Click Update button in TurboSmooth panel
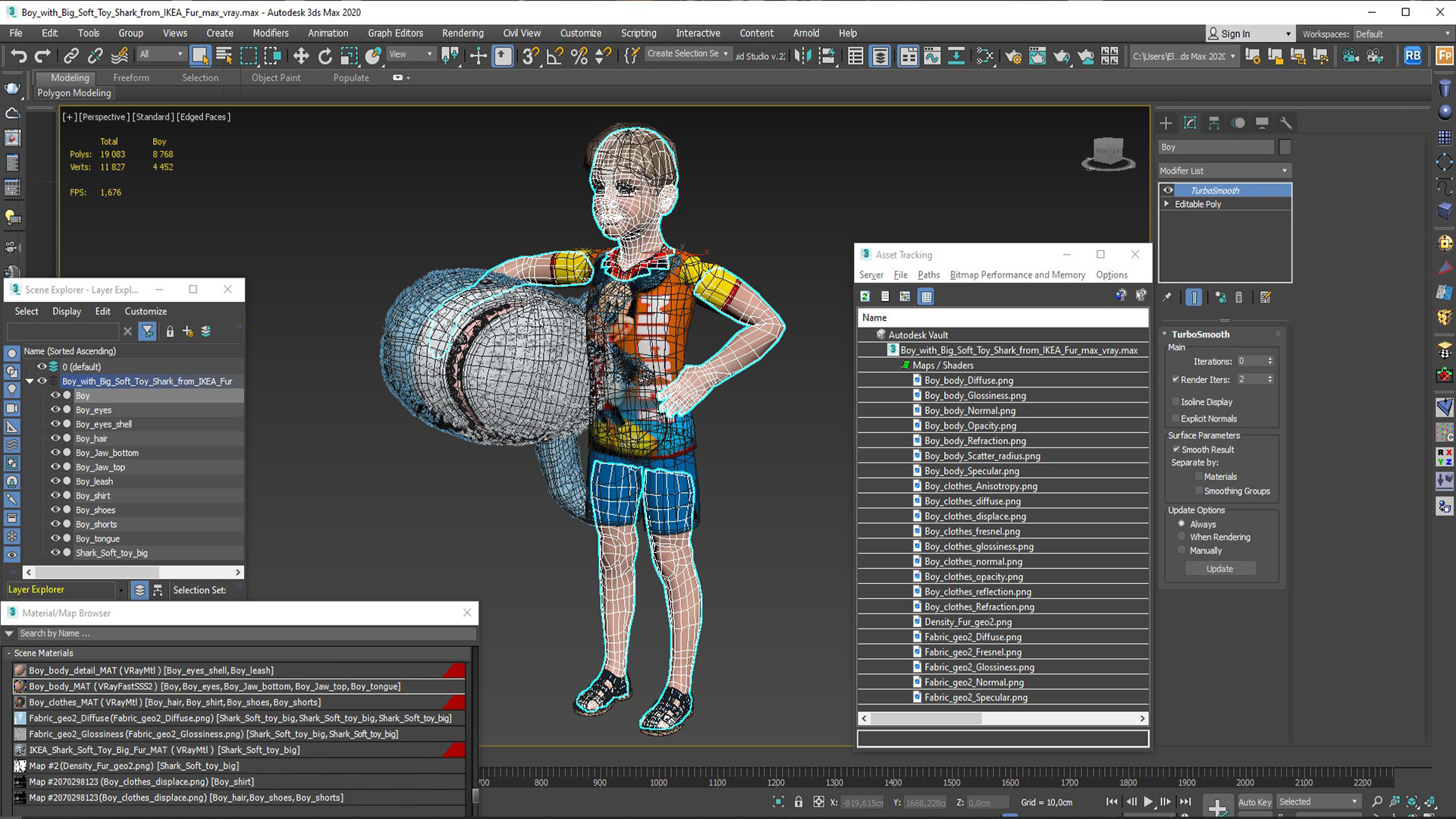This screenshot has height=819, width=1456. point(1220,568)
